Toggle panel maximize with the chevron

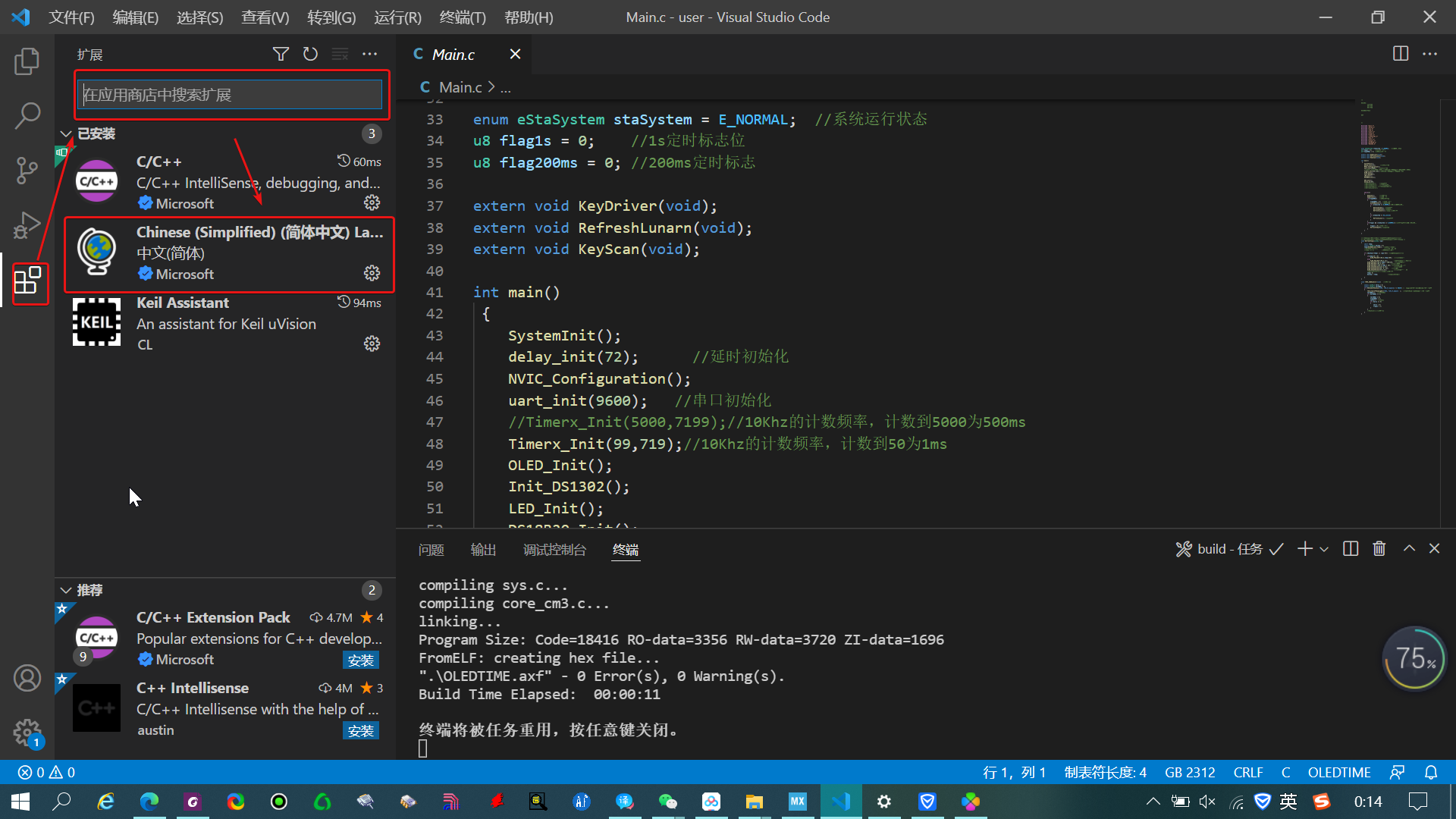click(x=1408, y=548)
